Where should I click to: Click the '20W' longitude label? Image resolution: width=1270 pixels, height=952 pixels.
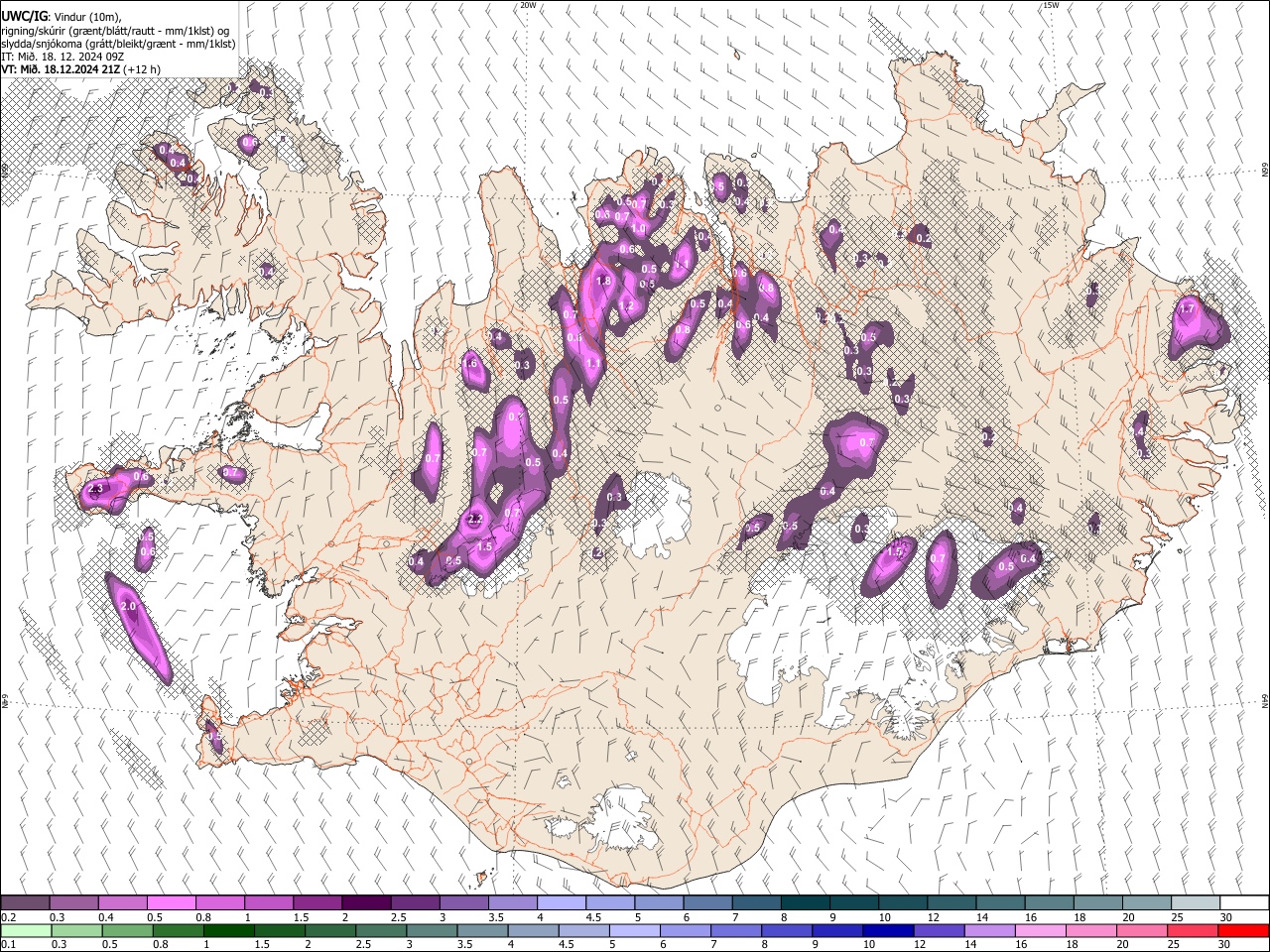point(529,5)
